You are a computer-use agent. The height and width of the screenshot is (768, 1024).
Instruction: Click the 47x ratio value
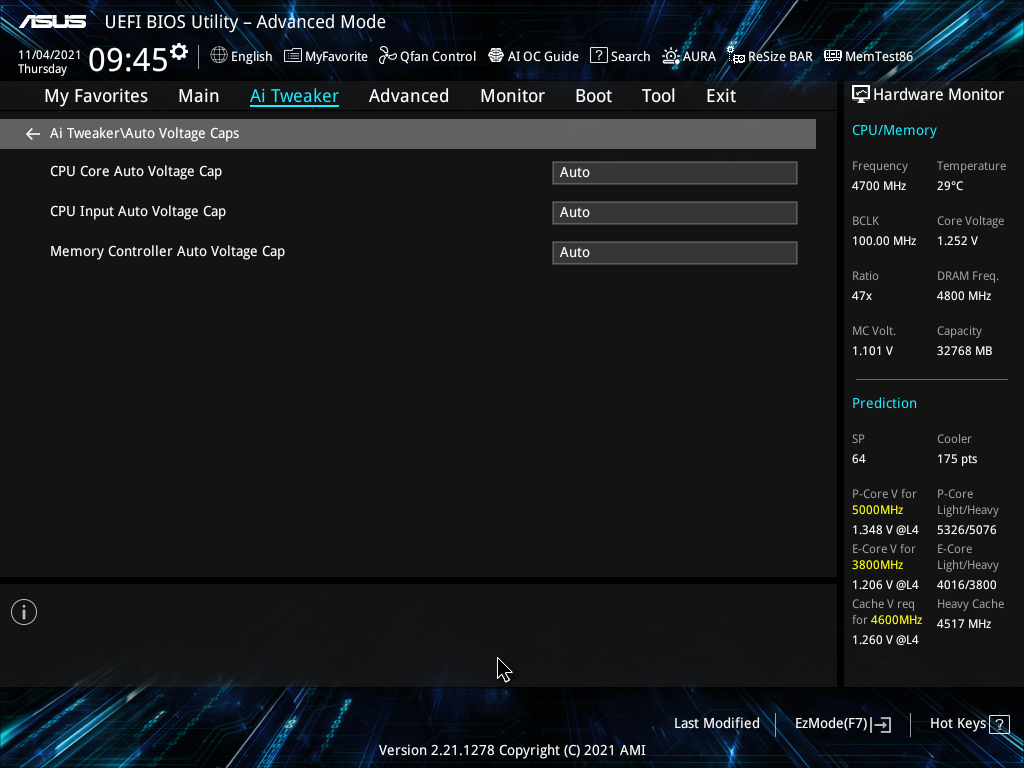click(861, 296)
